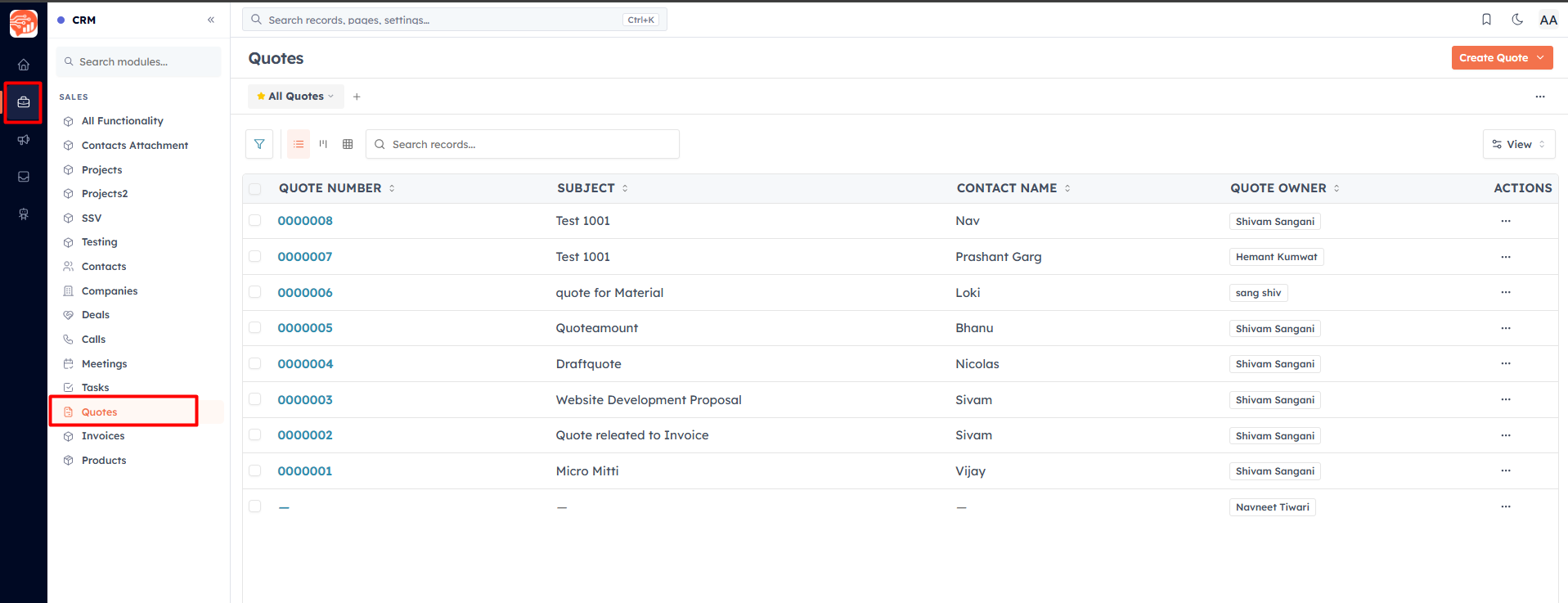The height and width of the screenshot is (603, 1568).
Task: Focus the global search records field
Action: [x=454, y=20]
